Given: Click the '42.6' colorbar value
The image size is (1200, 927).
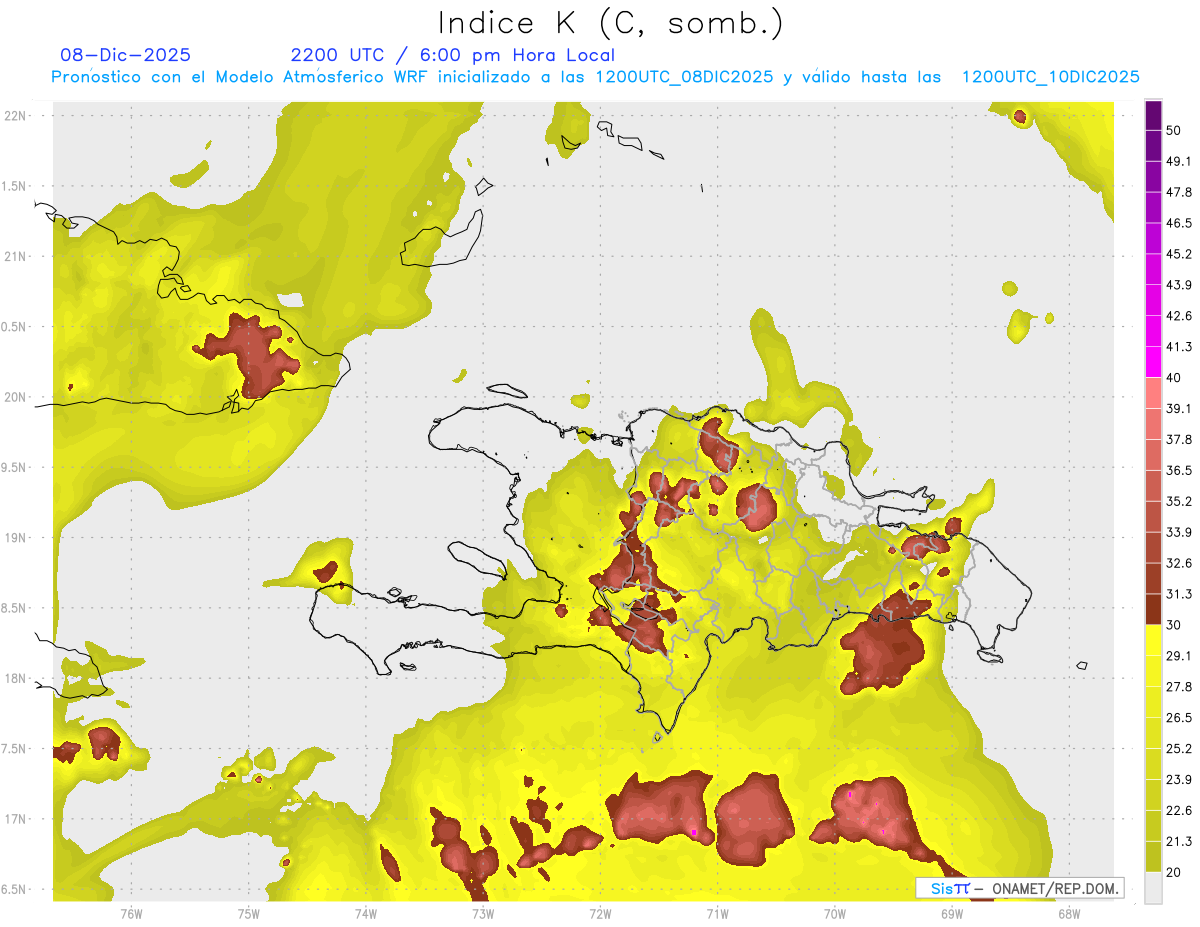Looking at the screenshot, I should coord(1178,316).
